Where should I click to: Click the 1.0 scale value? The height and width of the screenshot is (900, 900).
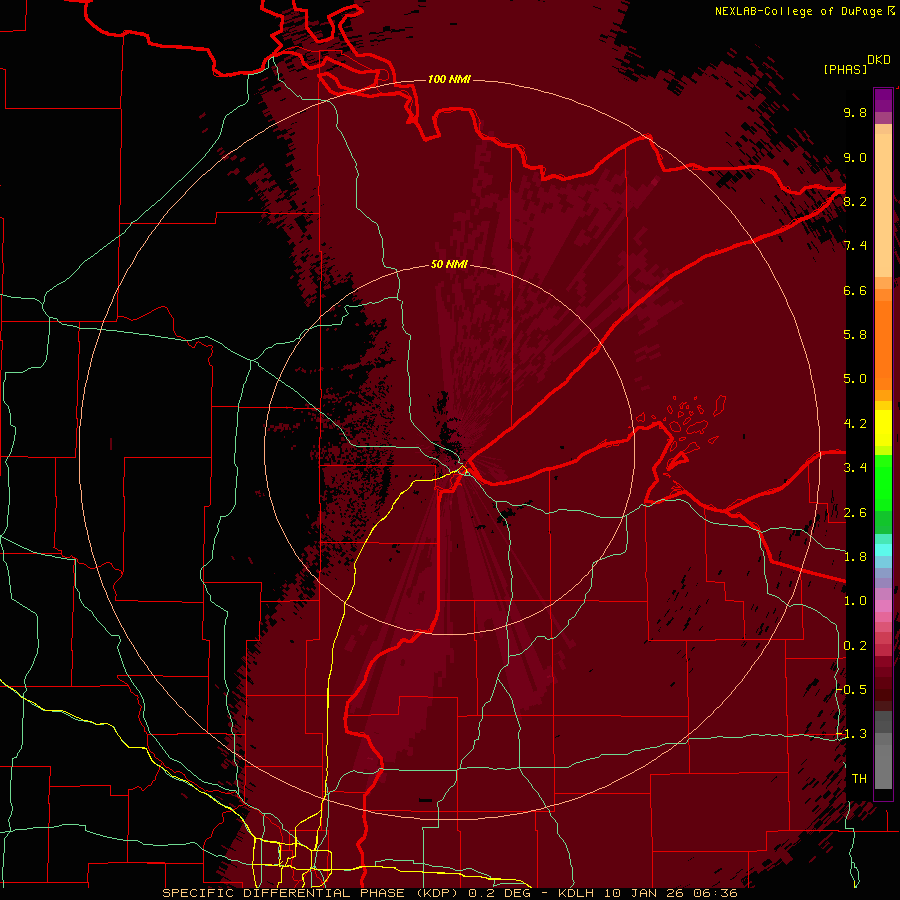855,601
